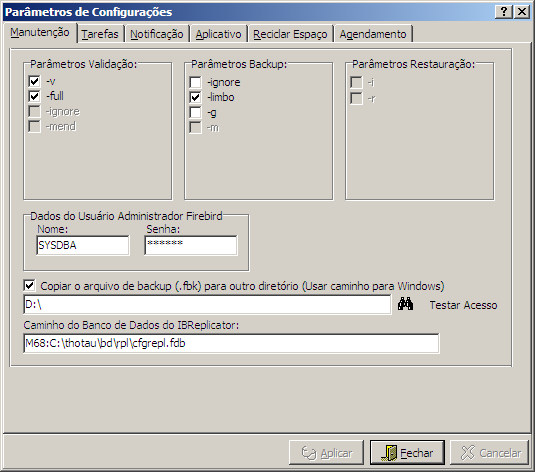
Task: Click the backup copy directory path field
Action: [207, 304]
